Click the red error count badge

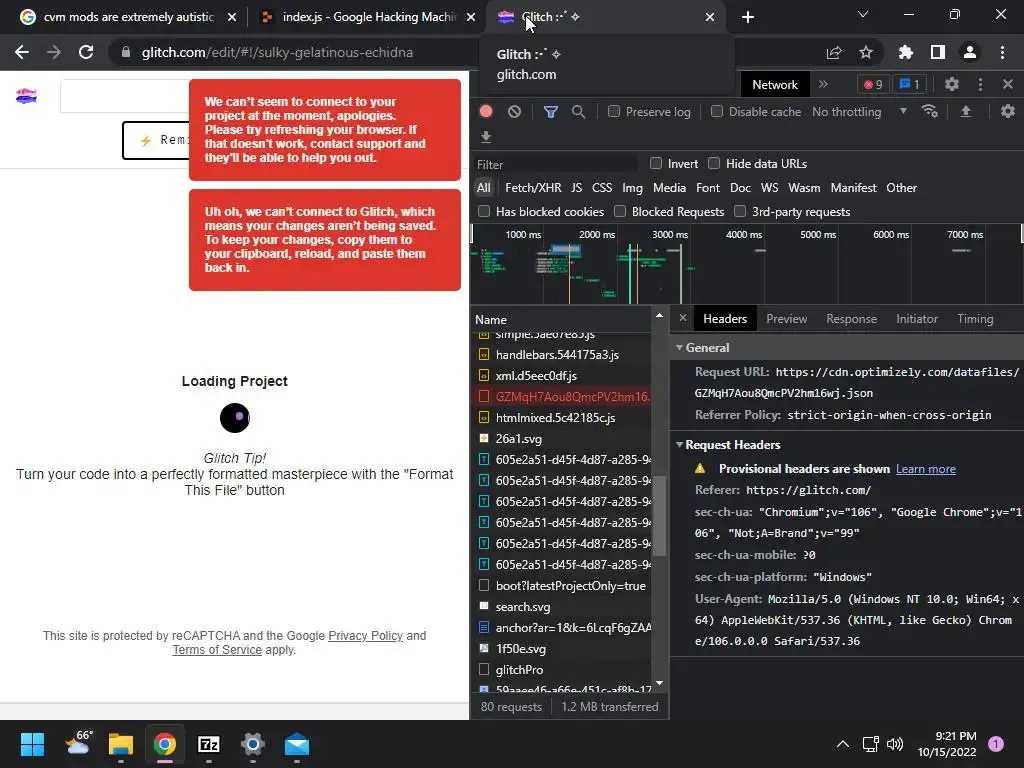pos(873,84)
